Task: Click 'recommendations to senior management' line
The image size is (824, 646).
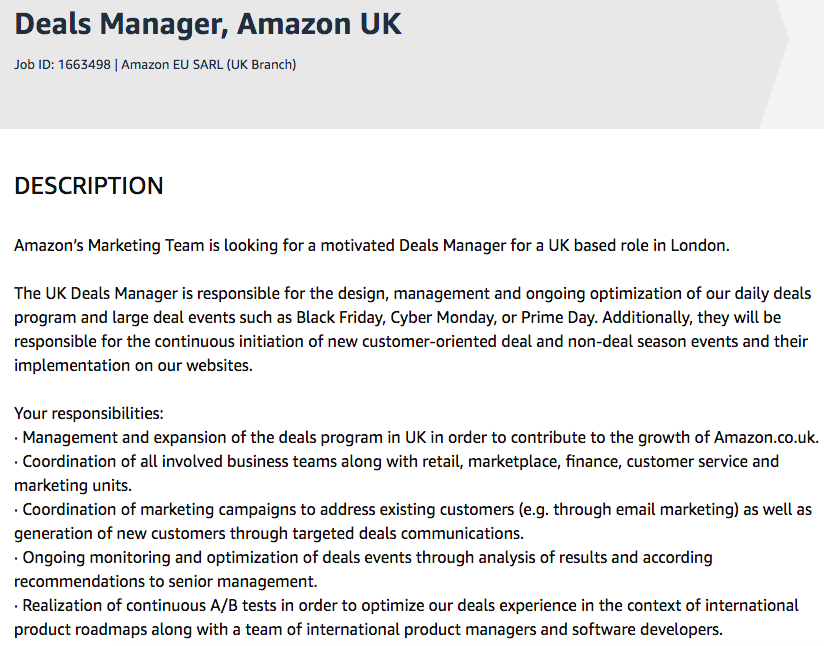Action: pyautogui.click(x=166, y=581)
